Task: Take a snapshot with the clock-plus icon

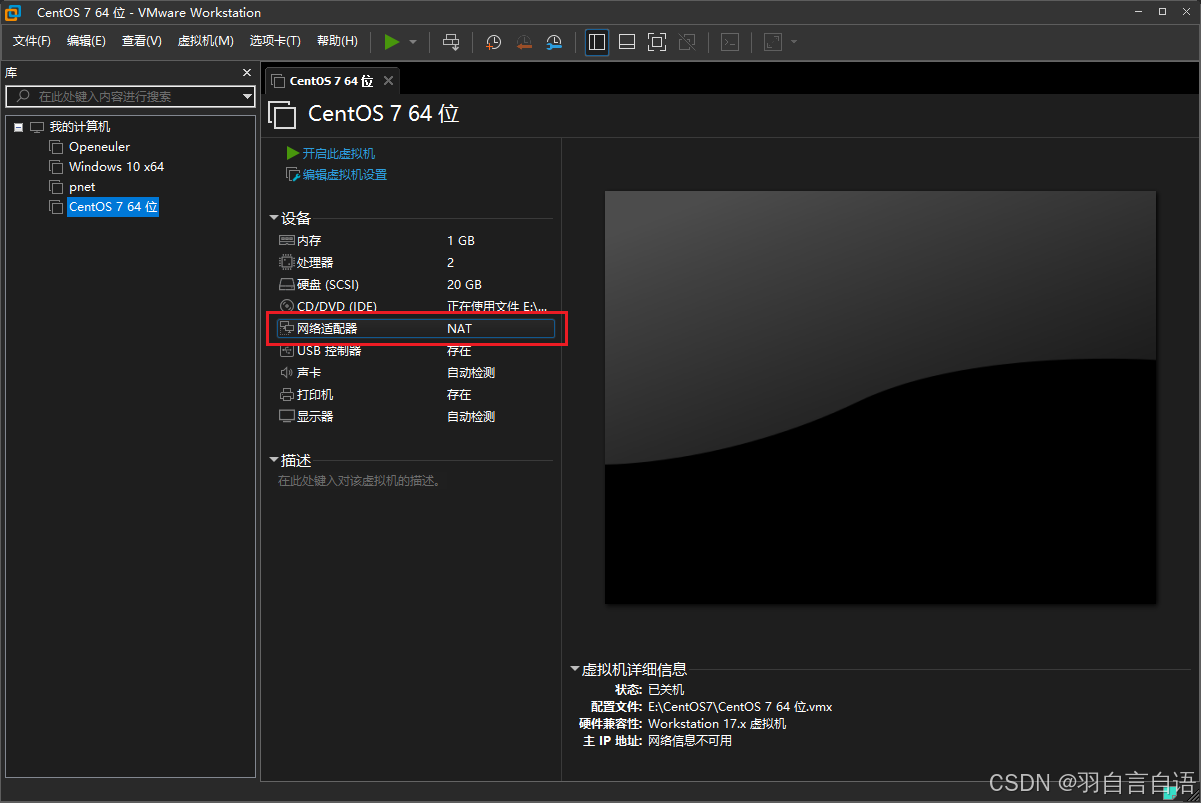Action: [x=493, y=42]
